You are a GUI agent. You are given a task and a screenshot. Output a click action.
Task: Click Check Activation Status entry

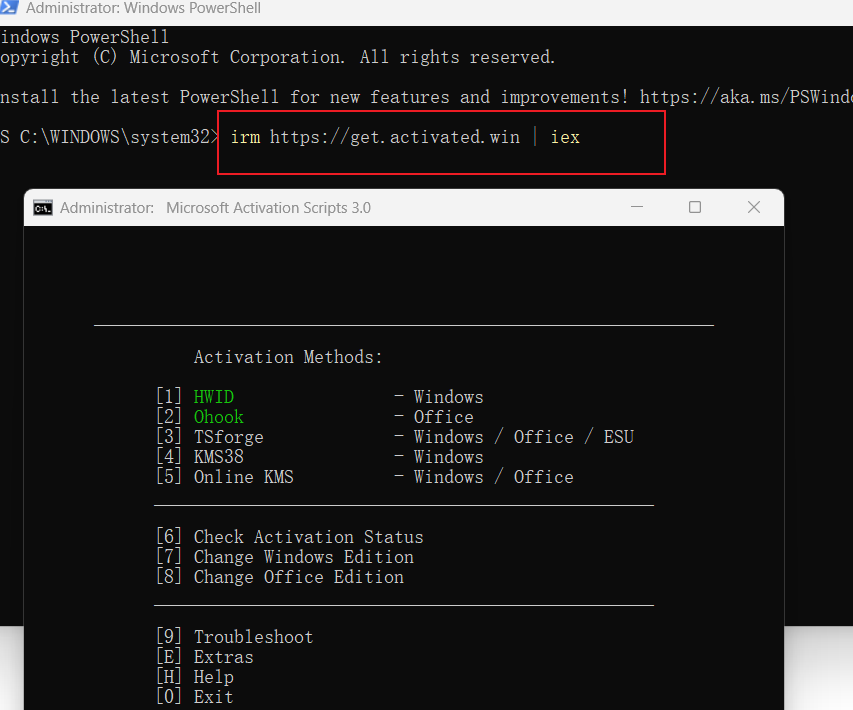289,537
